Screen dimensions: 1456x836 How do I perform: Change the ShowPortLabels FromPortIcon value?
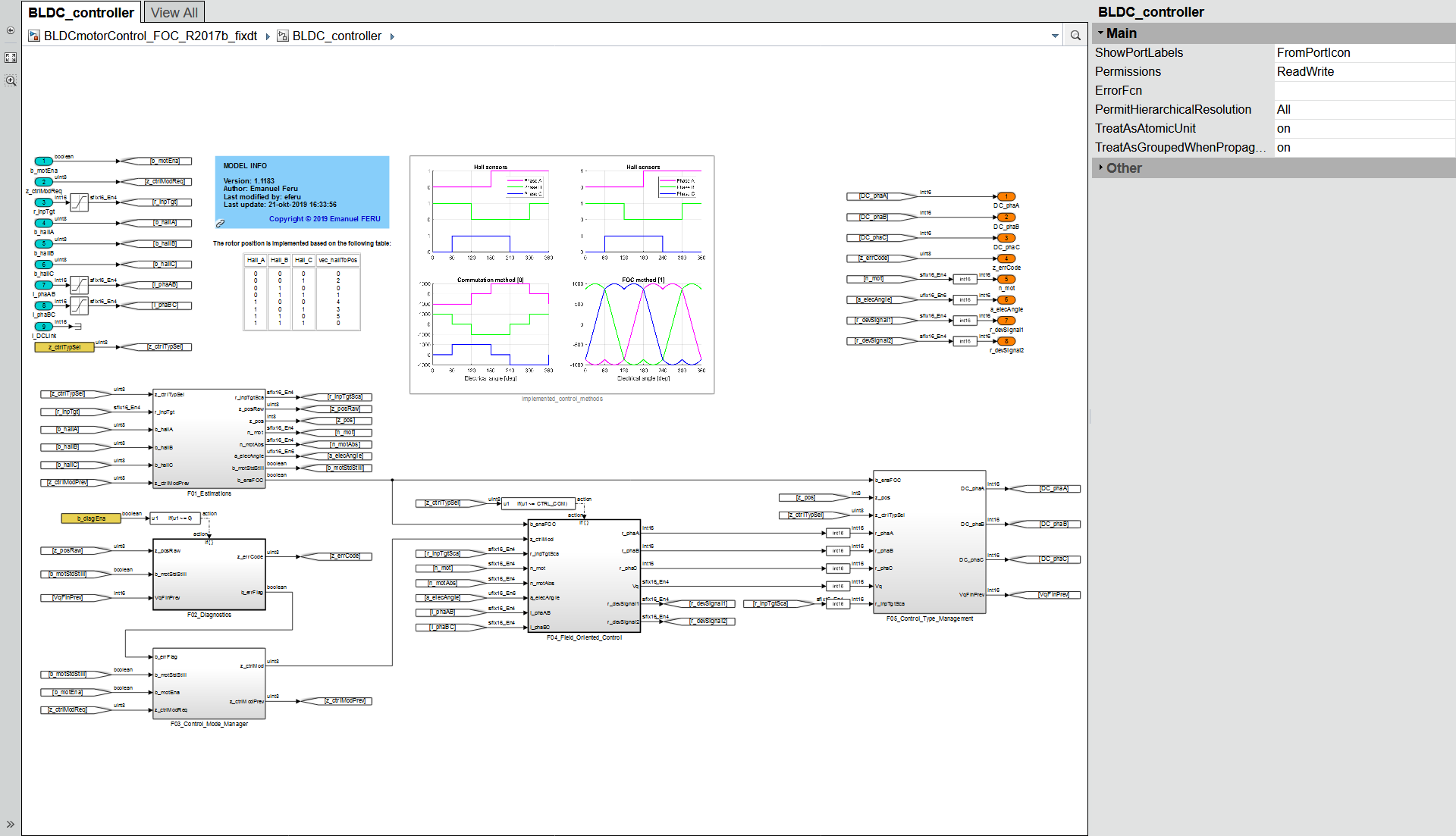[x=1313, y=52]
